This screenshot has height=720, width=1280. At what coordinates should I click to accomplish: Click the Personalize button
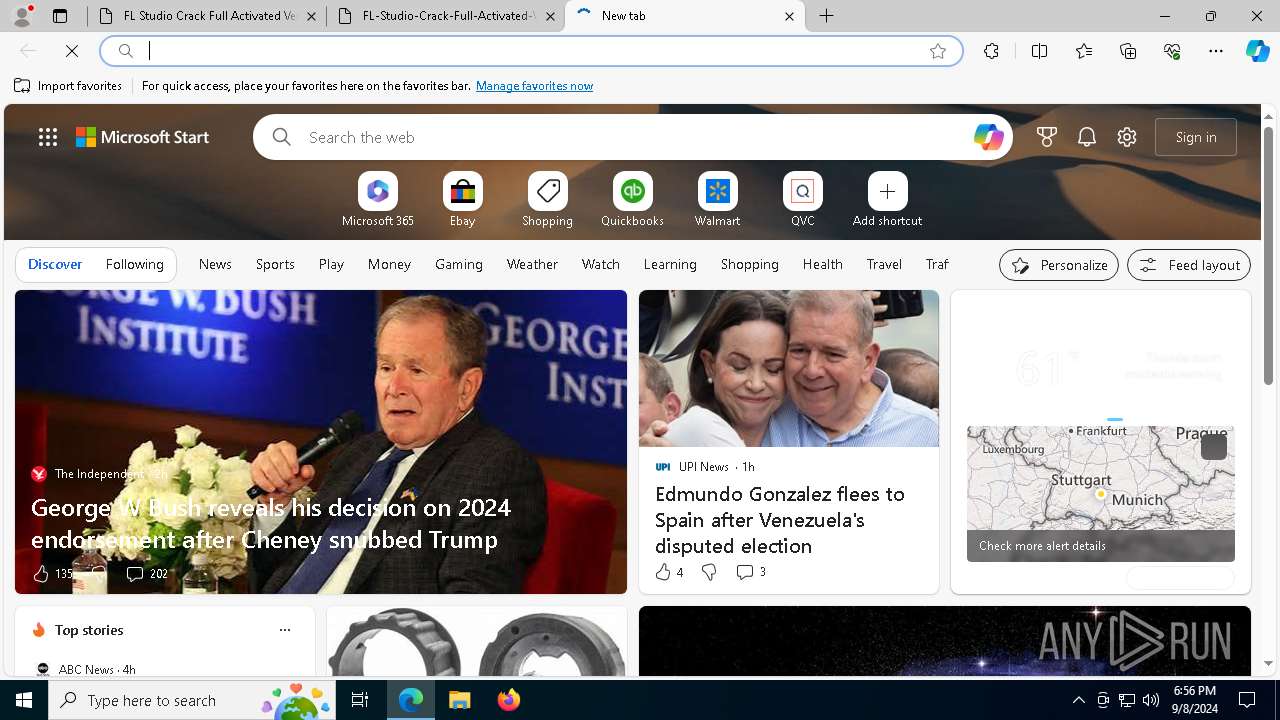1059,265
